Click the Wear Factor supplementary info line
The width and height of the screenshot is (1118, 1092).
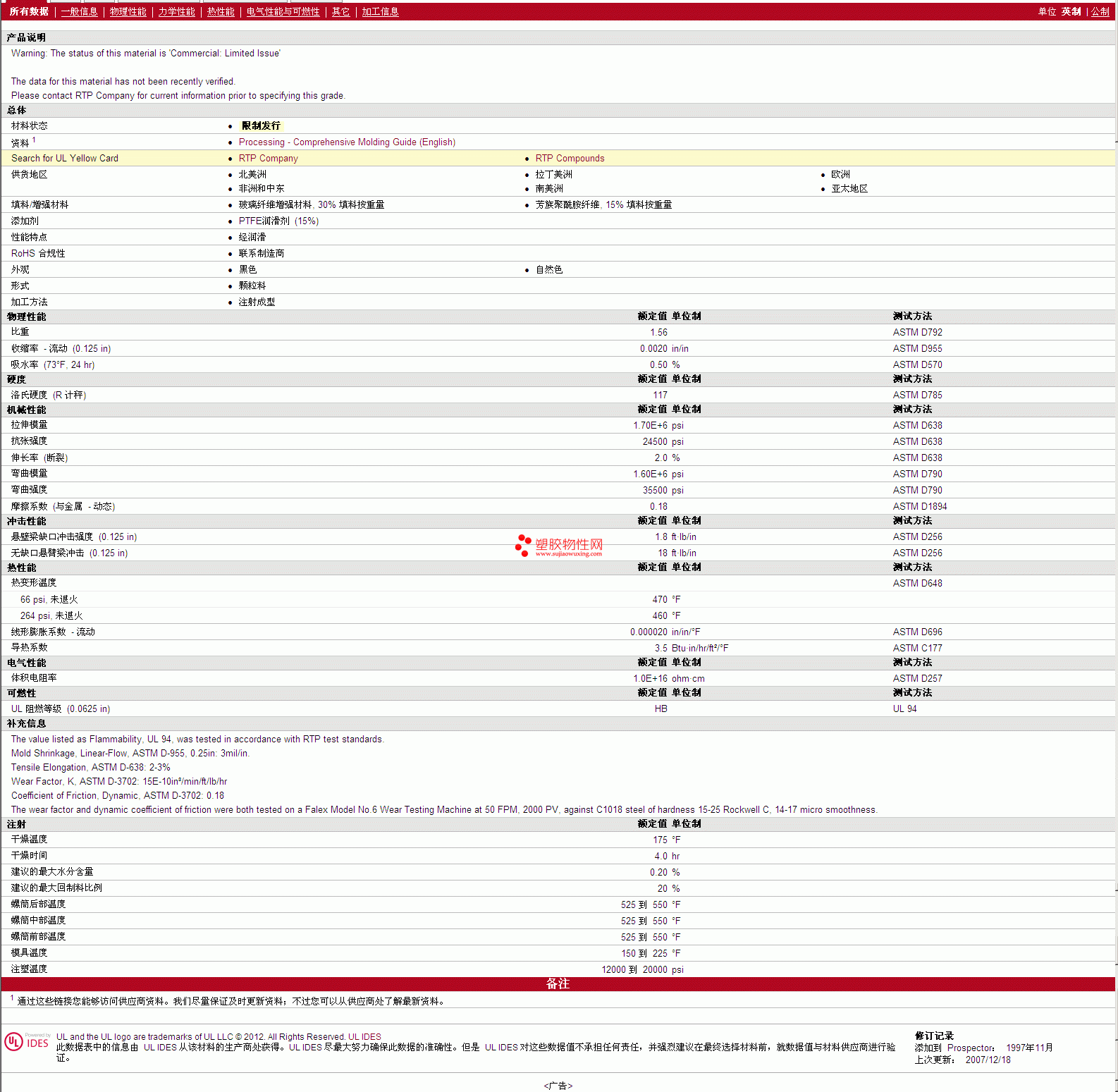click(119, 781)
